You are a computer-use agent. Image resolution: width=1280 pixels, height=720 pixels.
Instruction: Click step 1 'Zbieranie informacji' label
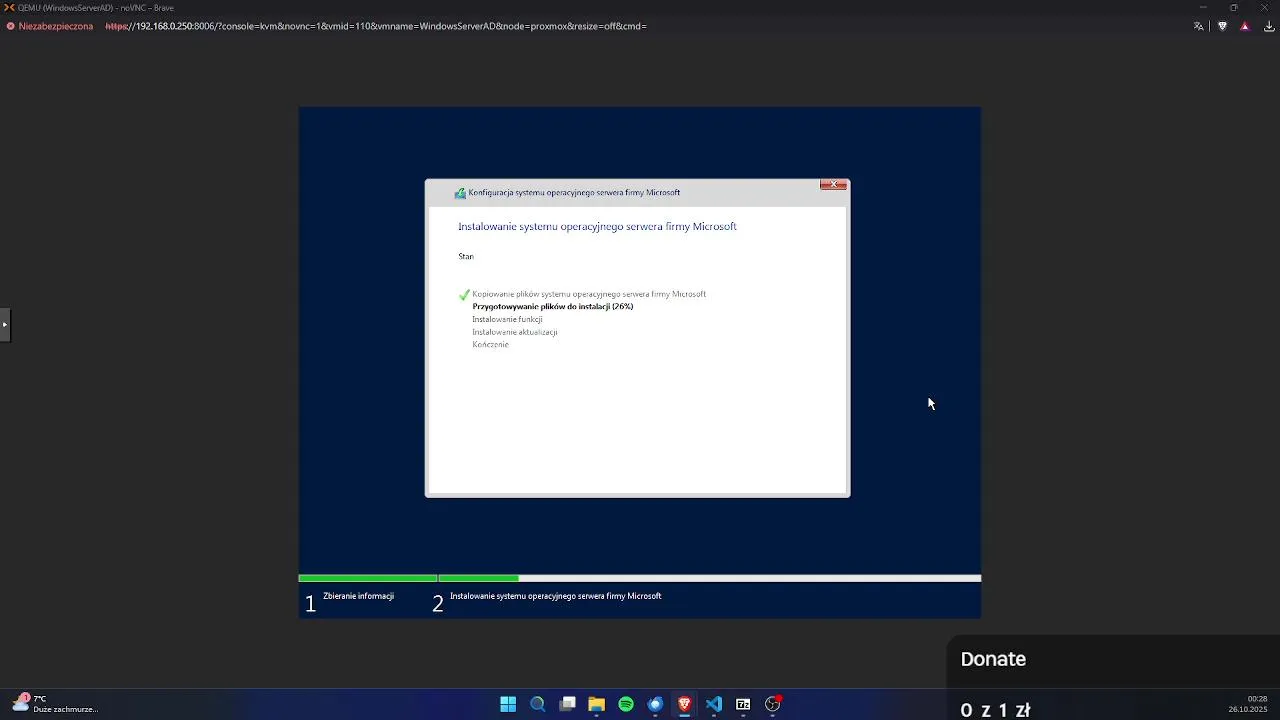[358, 596]
